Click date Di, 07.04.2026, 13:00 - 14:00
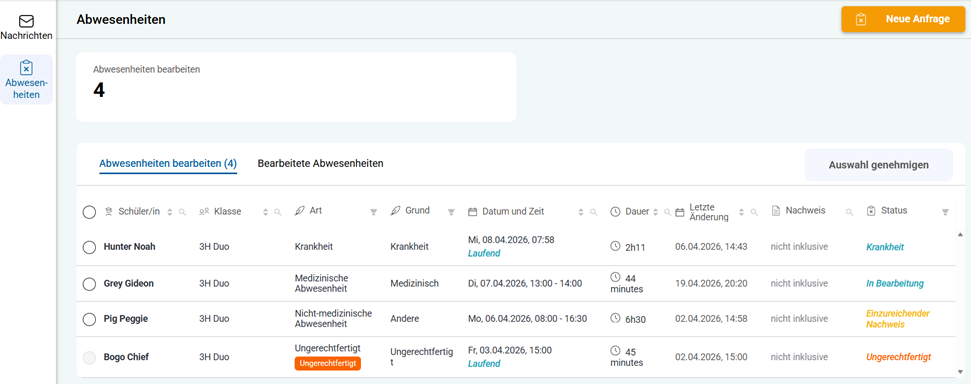This screenshot has width=971, height=384. [x=525, y=283]
